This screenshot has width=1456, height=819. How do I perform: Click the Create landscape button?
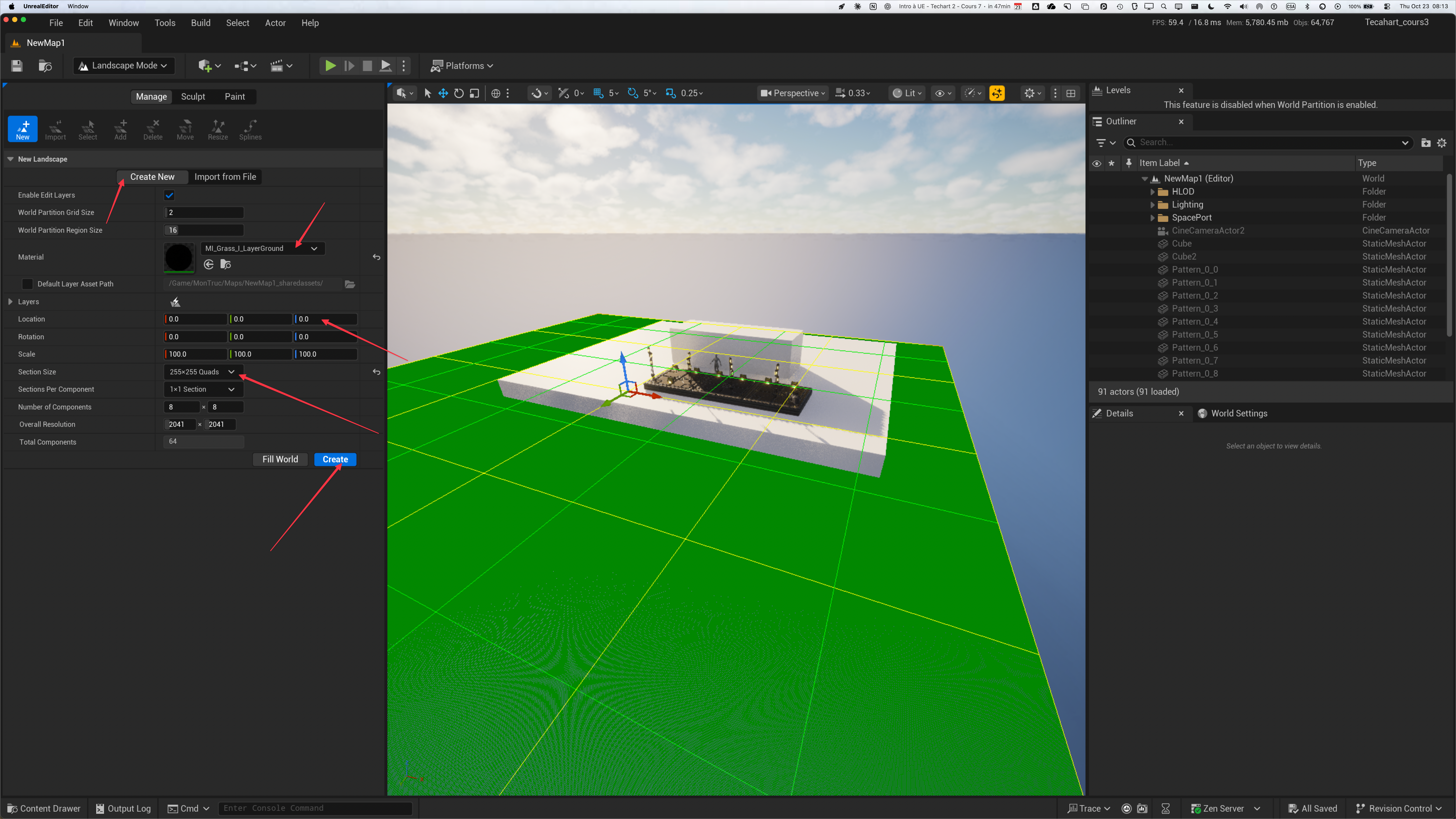[x=335, y=460]
